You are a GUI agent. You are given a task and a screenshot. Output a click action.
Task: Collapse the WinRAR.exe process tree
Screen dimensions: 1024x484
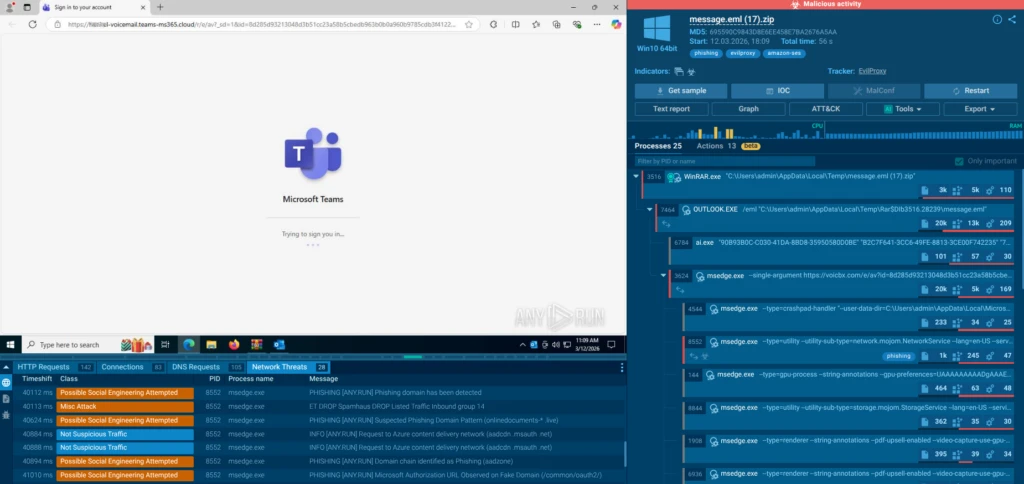coord(637,176)
